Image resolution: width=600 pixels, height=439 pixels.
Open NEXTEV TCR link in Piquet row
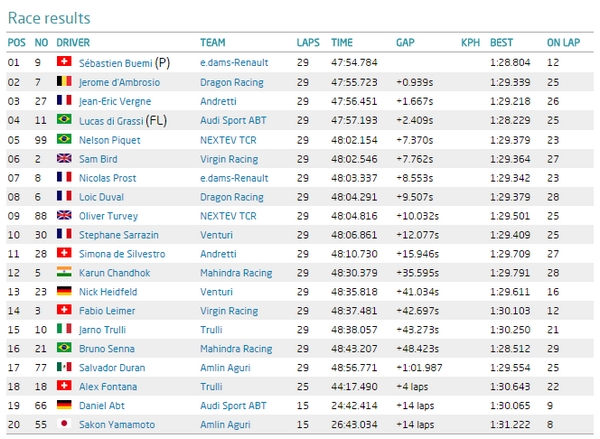[228, 140]
